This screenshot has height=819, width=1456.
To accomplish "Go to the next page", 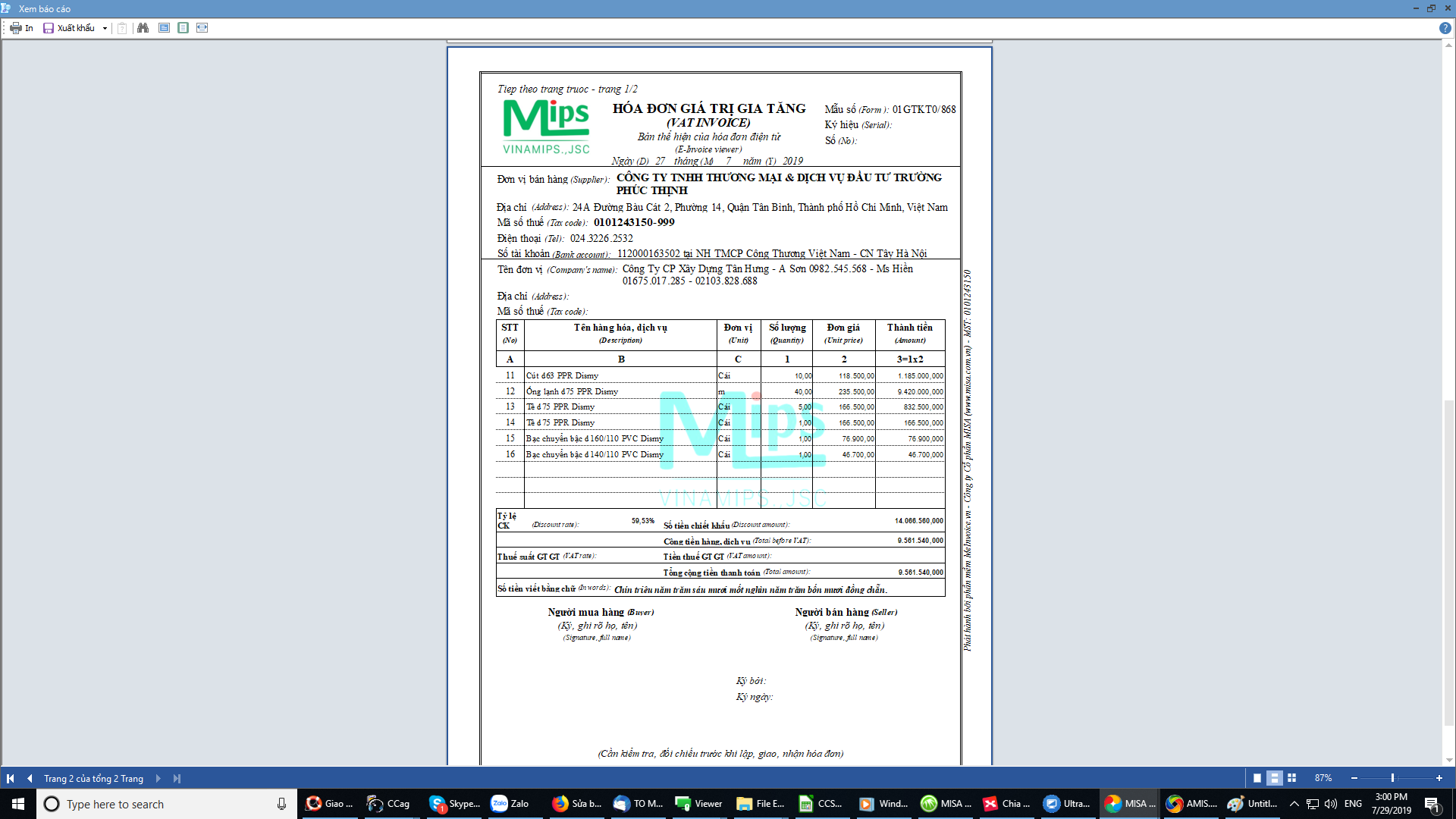I will click(x=158, y=778).
